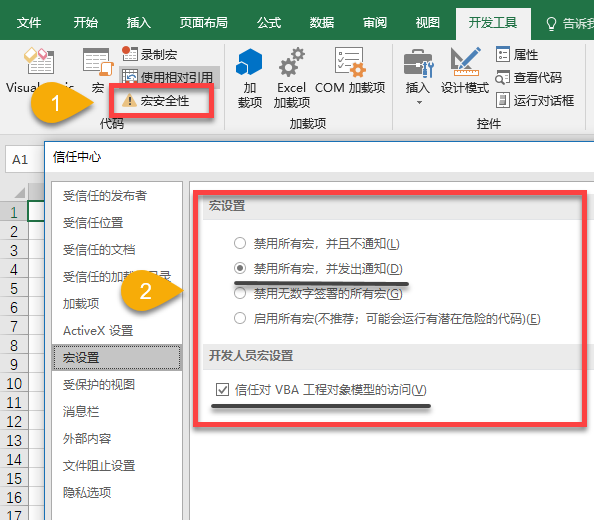Click the A1 name box
The height and width of the screenshot is (520, 594).
pyautogui.click(x=24, y=159)
